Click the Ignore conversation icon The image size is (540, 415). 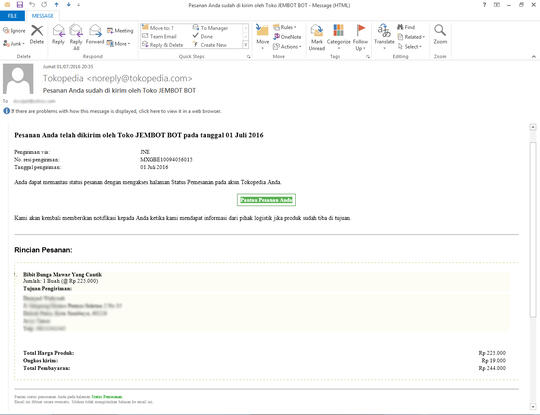(x=14, y=31)
